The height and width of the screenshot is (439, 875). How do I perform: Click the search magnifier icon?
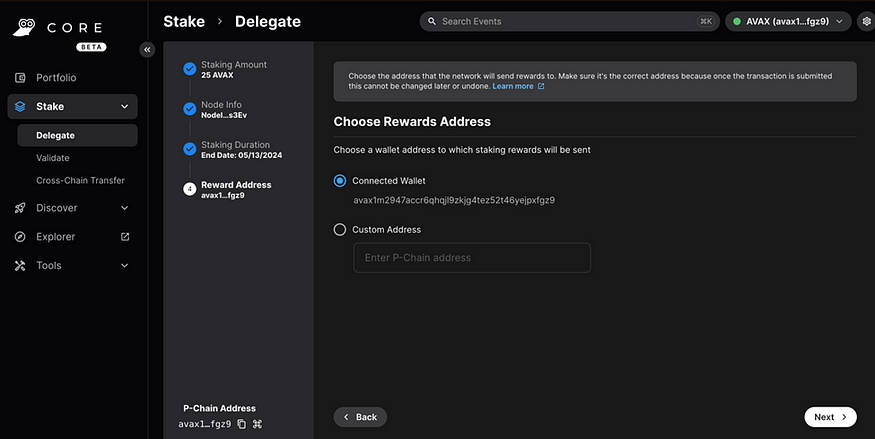[x=432, y=21]
